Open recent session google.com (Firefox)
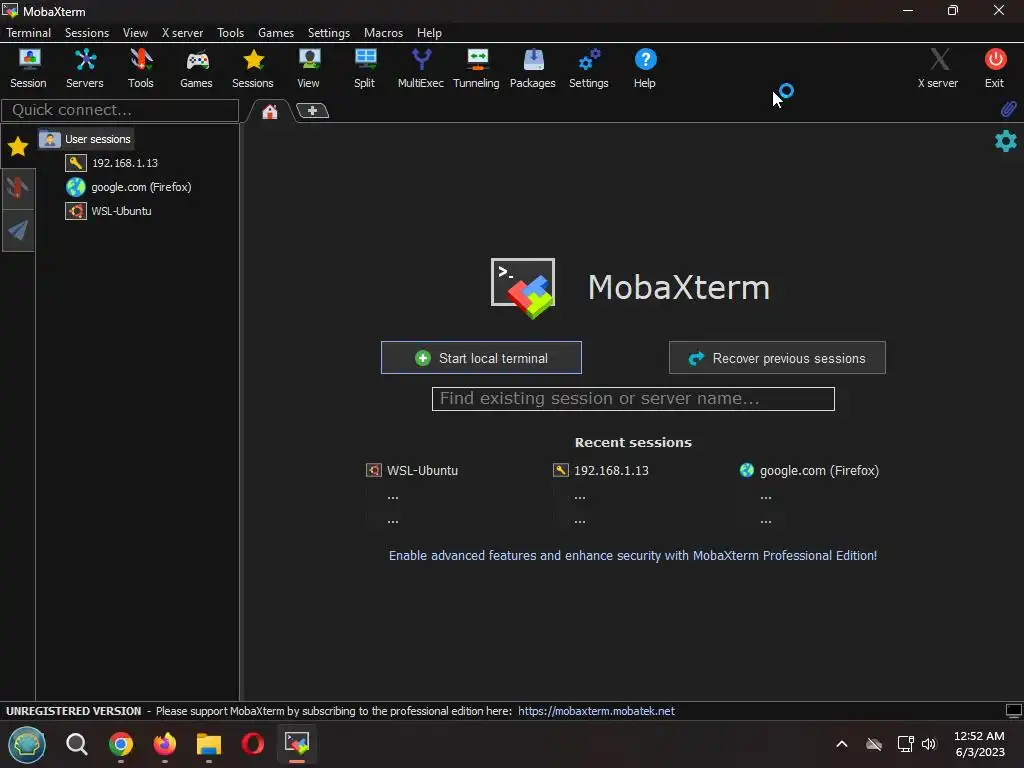 tap(809, 471)
